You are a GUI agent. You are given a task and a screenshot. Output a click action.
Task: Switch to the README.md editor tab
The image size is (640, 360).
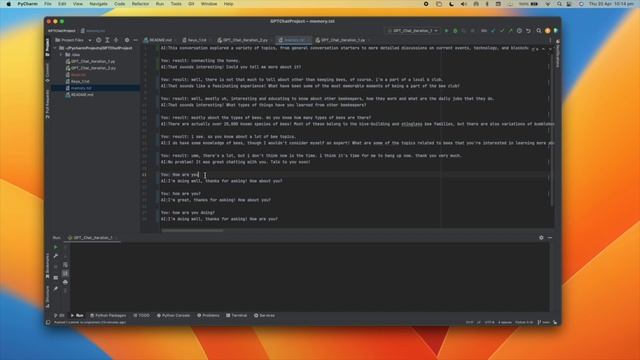[x=158, y=40]
